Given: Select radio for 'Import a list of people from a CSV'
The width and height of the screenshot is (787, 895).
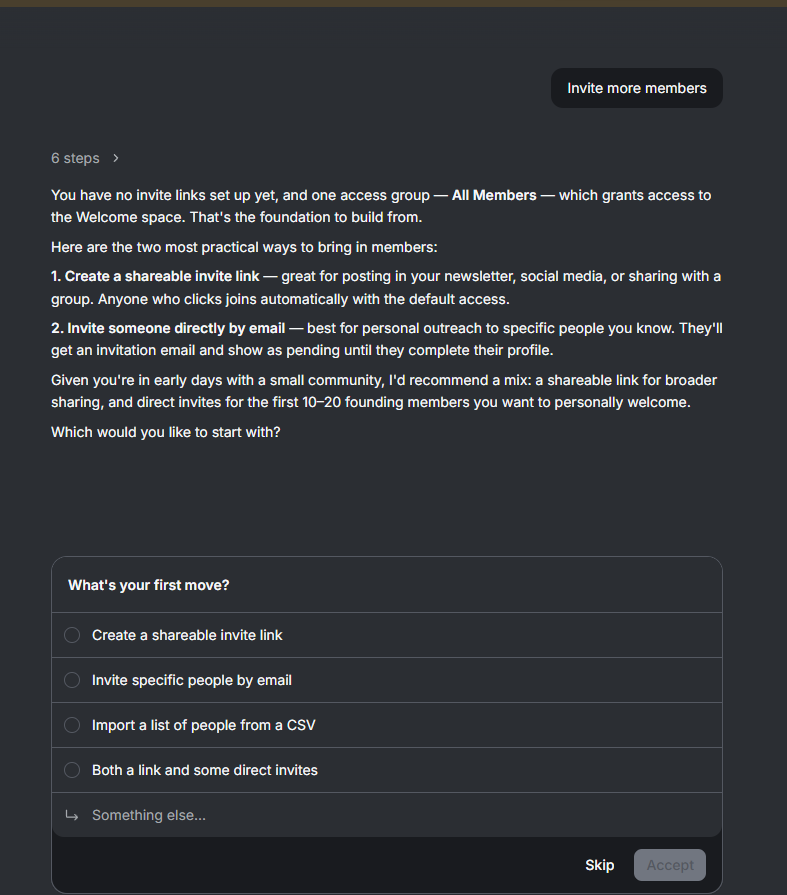Looking at the screenshot, I should 72,725.
